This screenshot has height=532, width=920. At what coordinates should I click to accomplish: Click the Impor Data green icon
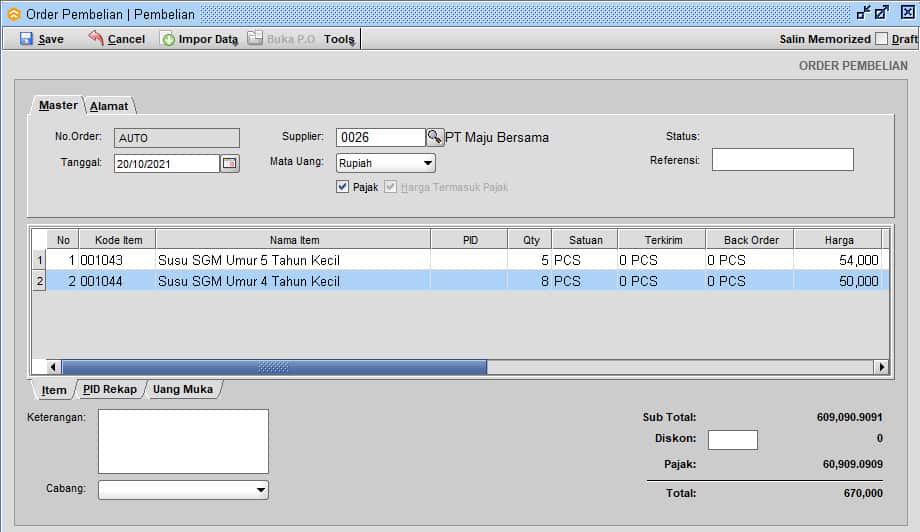[168, 39]
